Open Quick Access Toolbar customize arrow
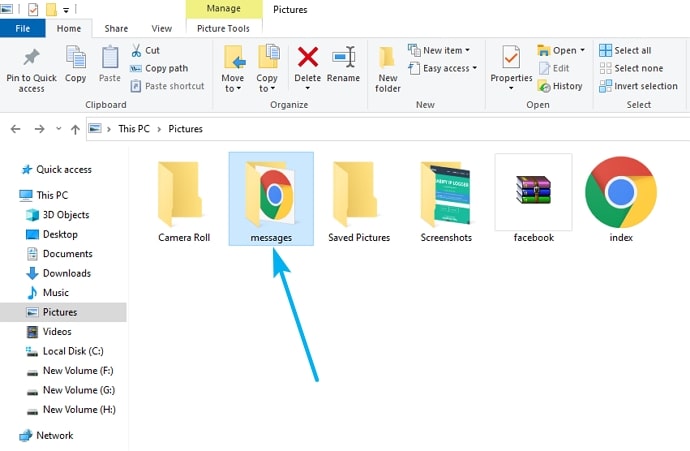 66,10
